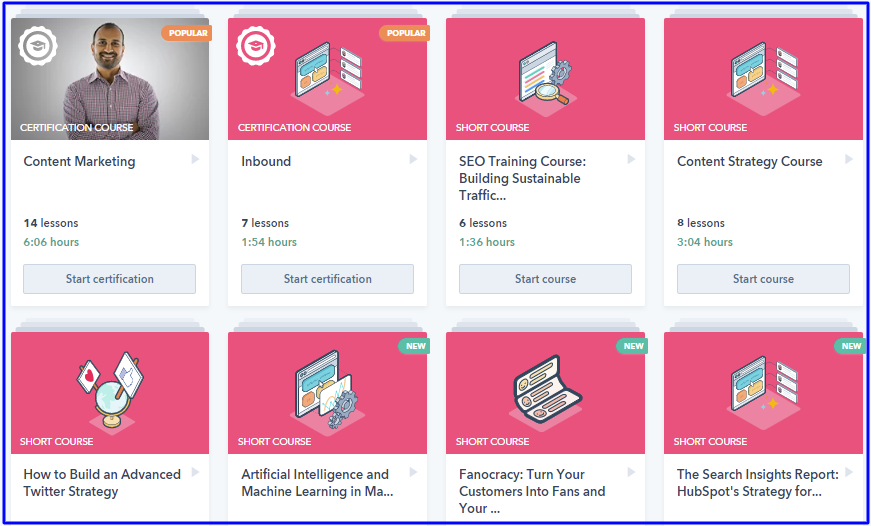Screen dimensions: 871x526
Task: Click the SEO magnifying glass illustration icon
Action: click(545, 72)
